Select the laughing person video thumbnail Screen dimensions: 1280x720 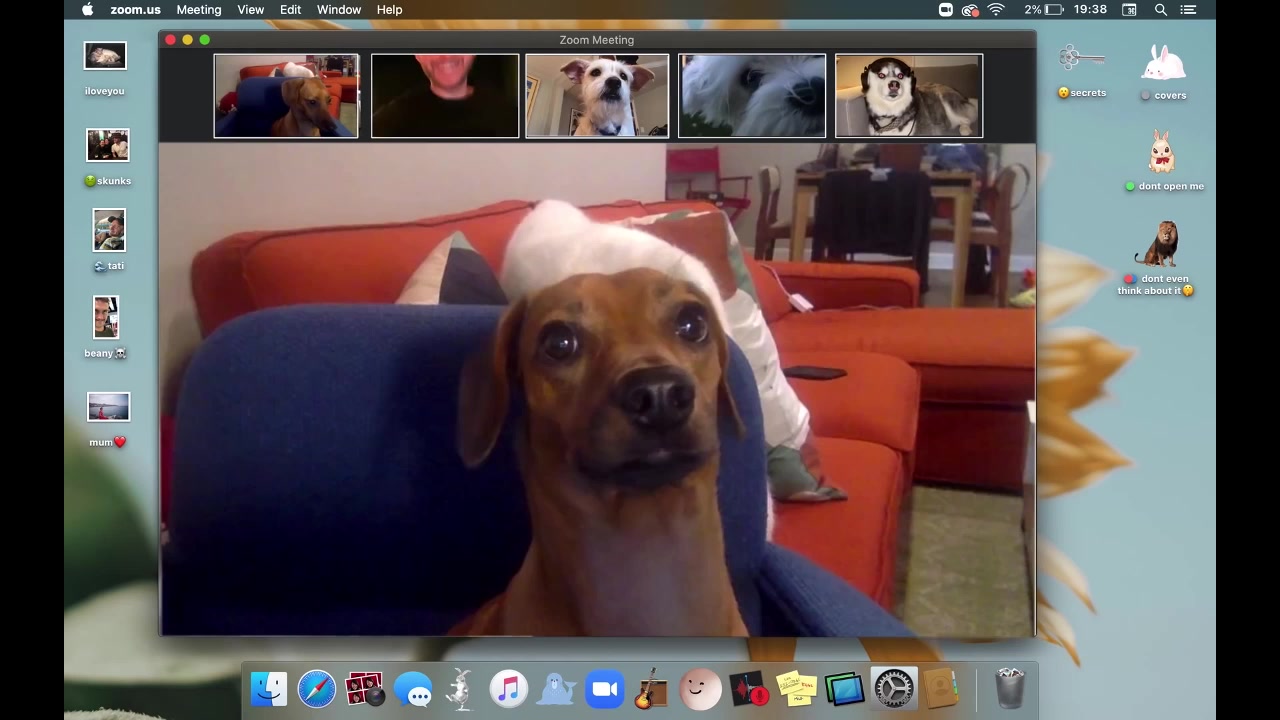(445, 96)
